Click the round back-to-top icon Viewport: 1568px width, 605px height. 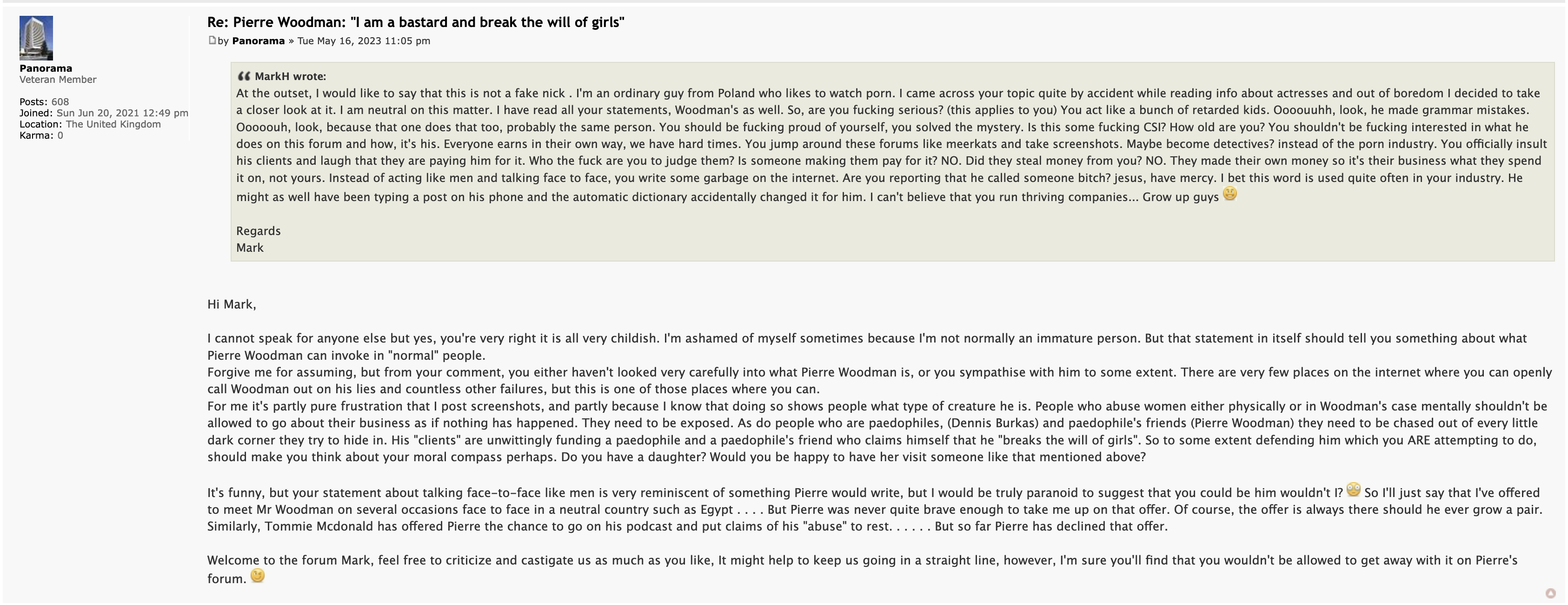point(1550,593)
